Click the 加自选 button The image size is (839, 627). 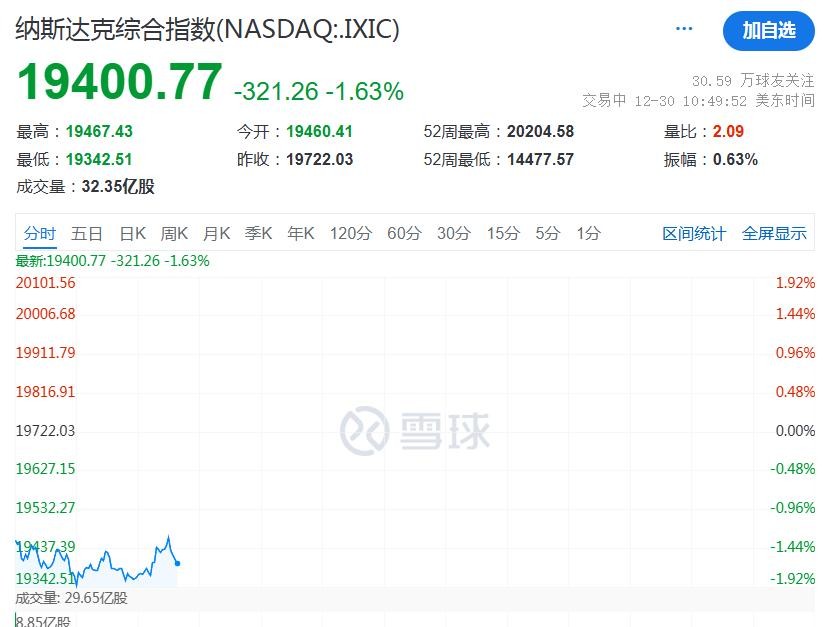point(768,31)
